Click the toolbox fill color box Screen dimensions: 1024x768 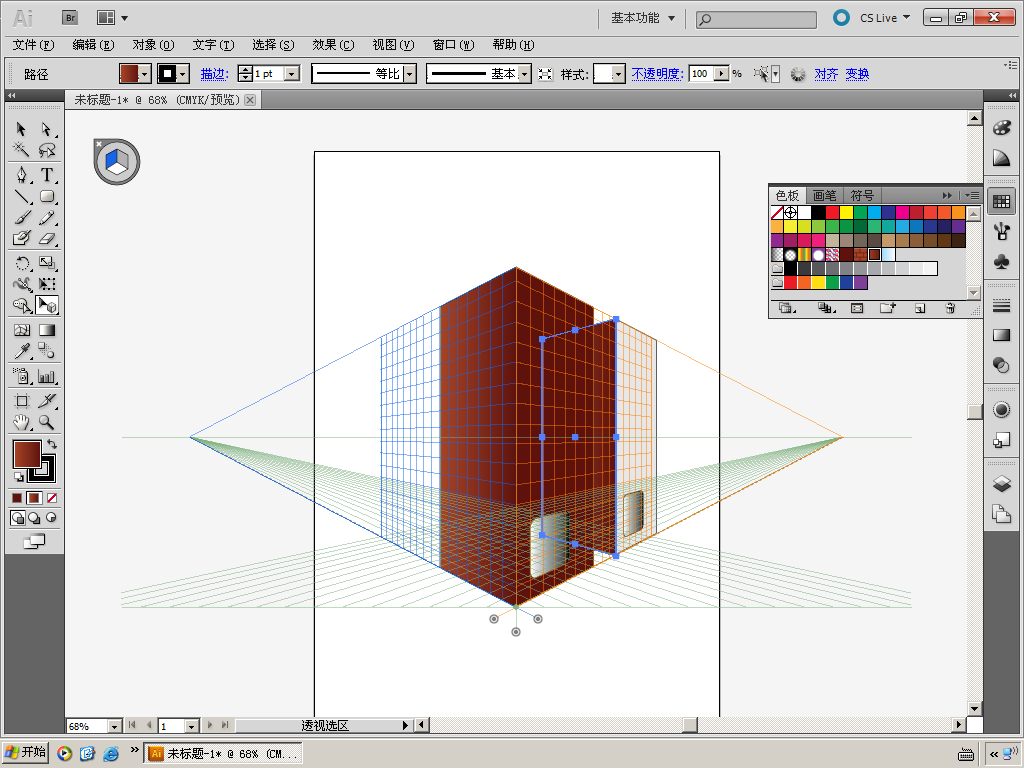click(27, 454)
